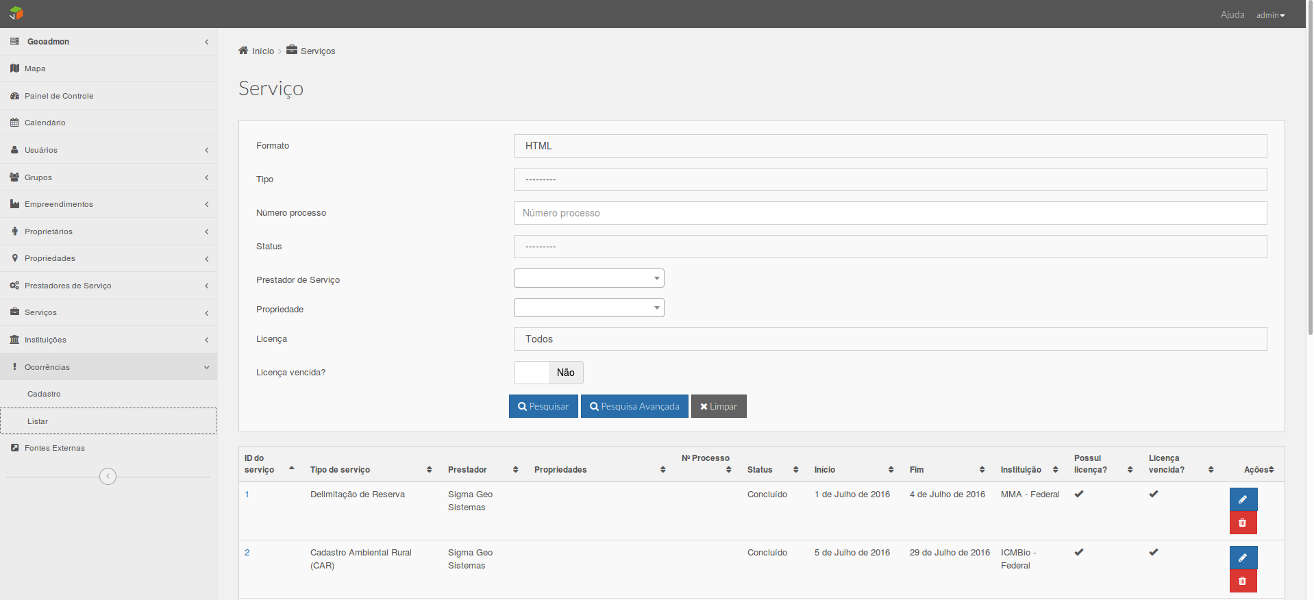Click the Geoadmon server icon in sidebar
1314x600 pixels.
pyautogui.click(x=14, y=42)
